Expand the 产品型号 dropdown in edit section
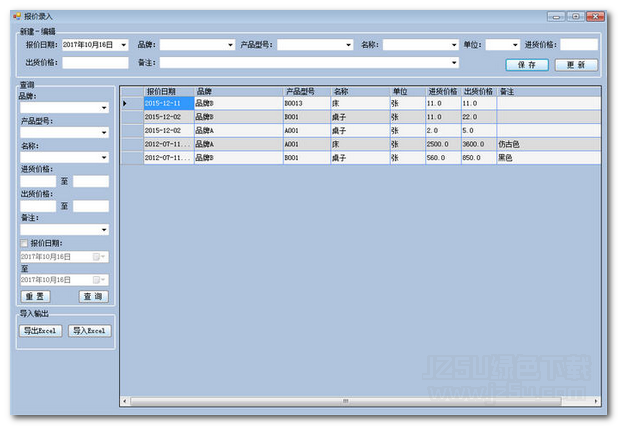 pyautogui.click(x=348, y=45)
